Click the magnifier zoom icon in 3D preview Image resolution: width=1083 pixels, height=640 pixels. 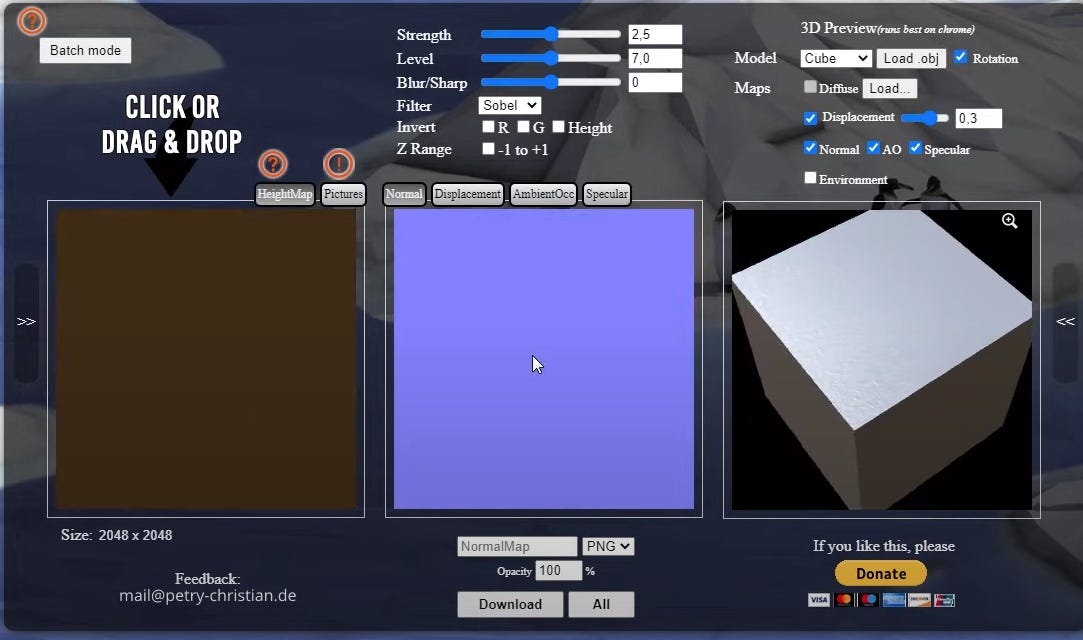(1009, 221)
